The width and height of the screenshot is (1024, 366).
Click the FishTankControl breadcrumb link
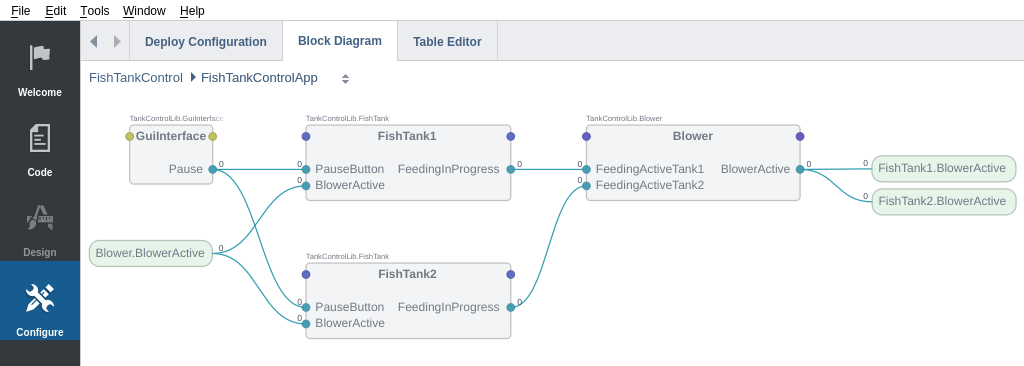pos(136,78)
